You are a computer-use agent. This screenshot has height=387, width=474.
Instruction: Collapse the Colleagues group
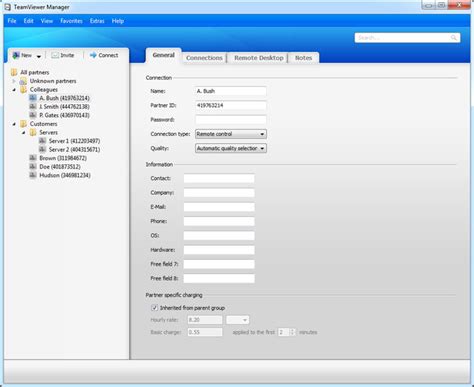pos(14,90)
